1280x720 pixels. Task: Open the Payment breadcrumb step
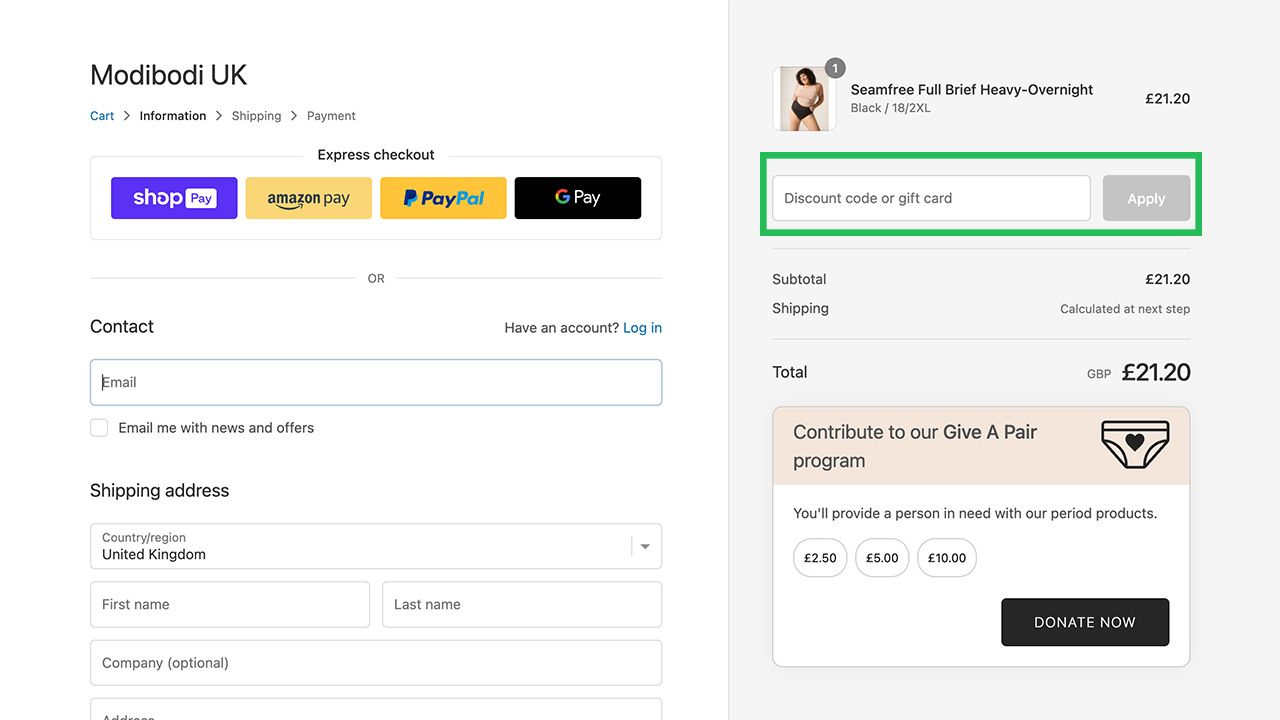[331, 116]
